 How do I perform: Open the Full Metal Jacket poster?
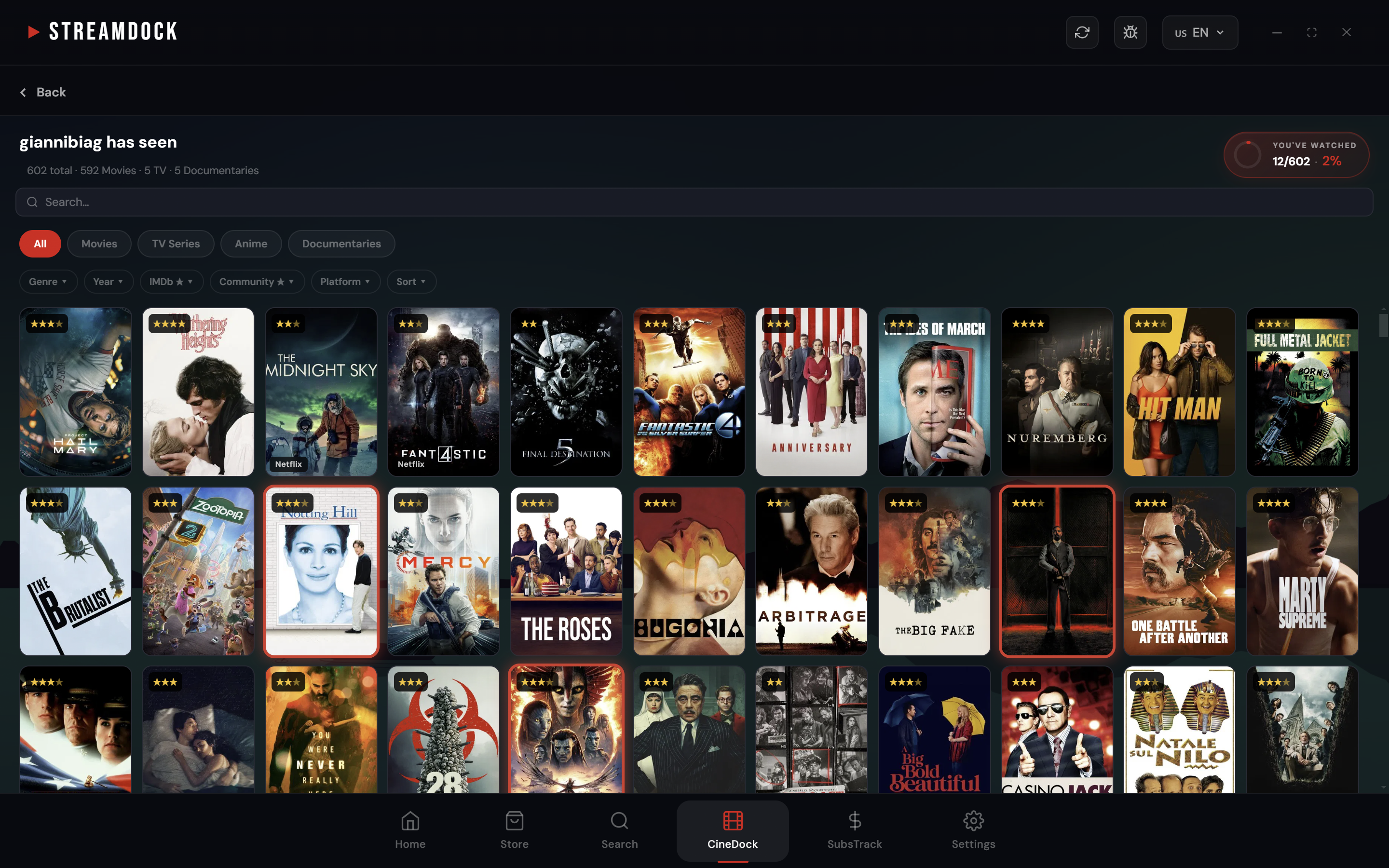click(1302, 392)
